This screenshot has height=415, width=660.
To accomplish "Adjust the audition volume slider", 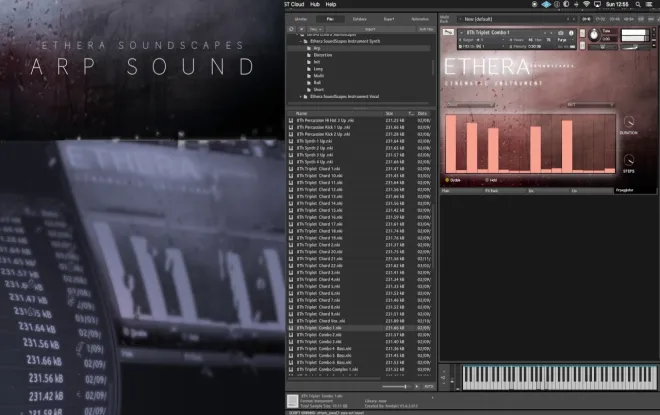I will point(396,386).
